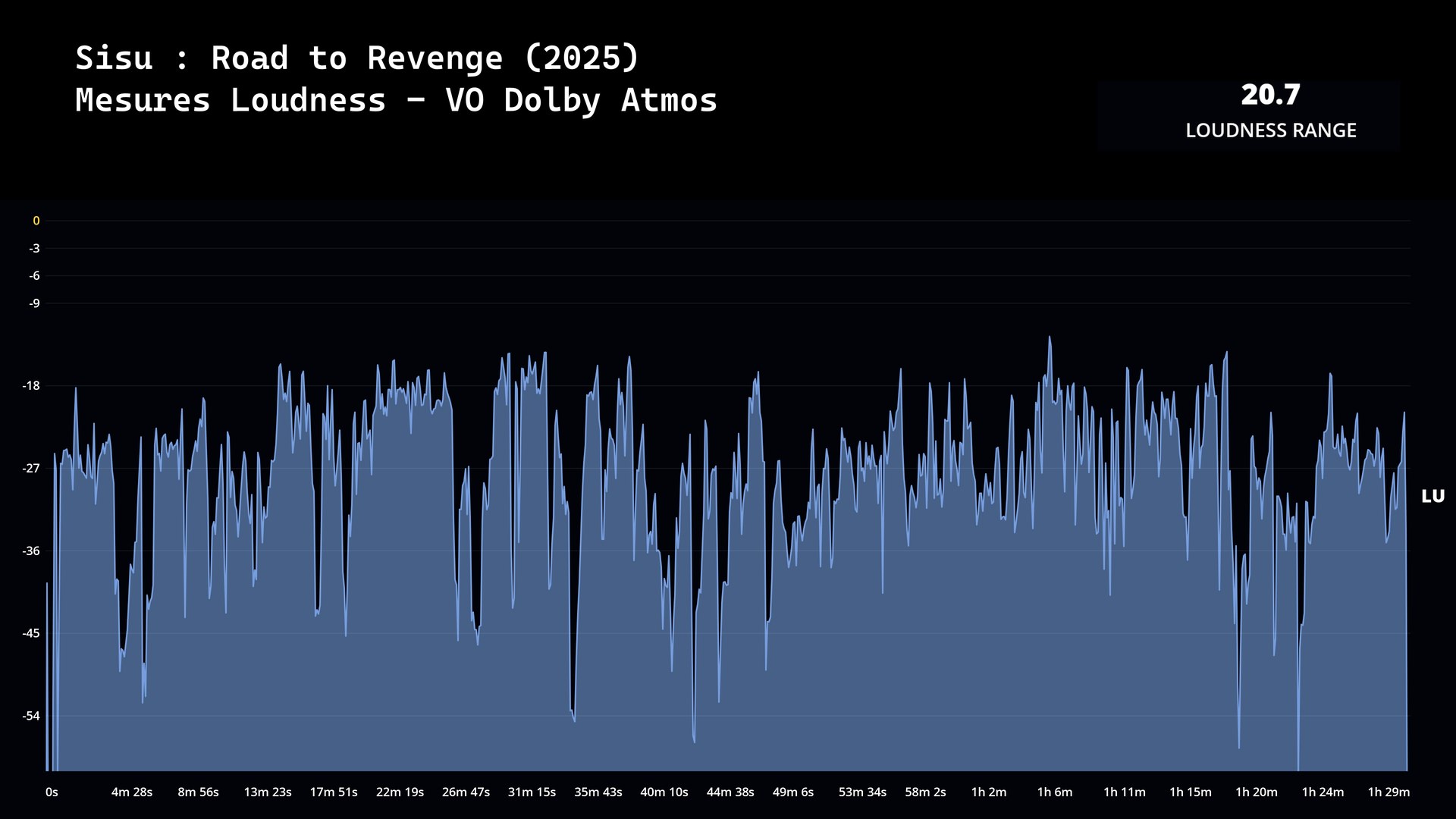Click the 22m 19s time axis label
Screen dimensions: 1456x819
tap(400, 792)
